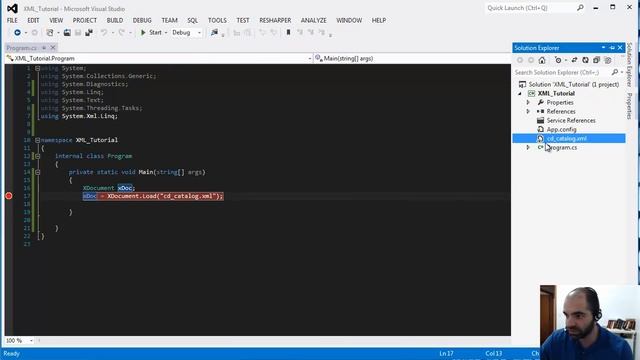The image size is (640, 360).
Task: Click the Undo toolbar icon
Action: [x=104, y=33]
